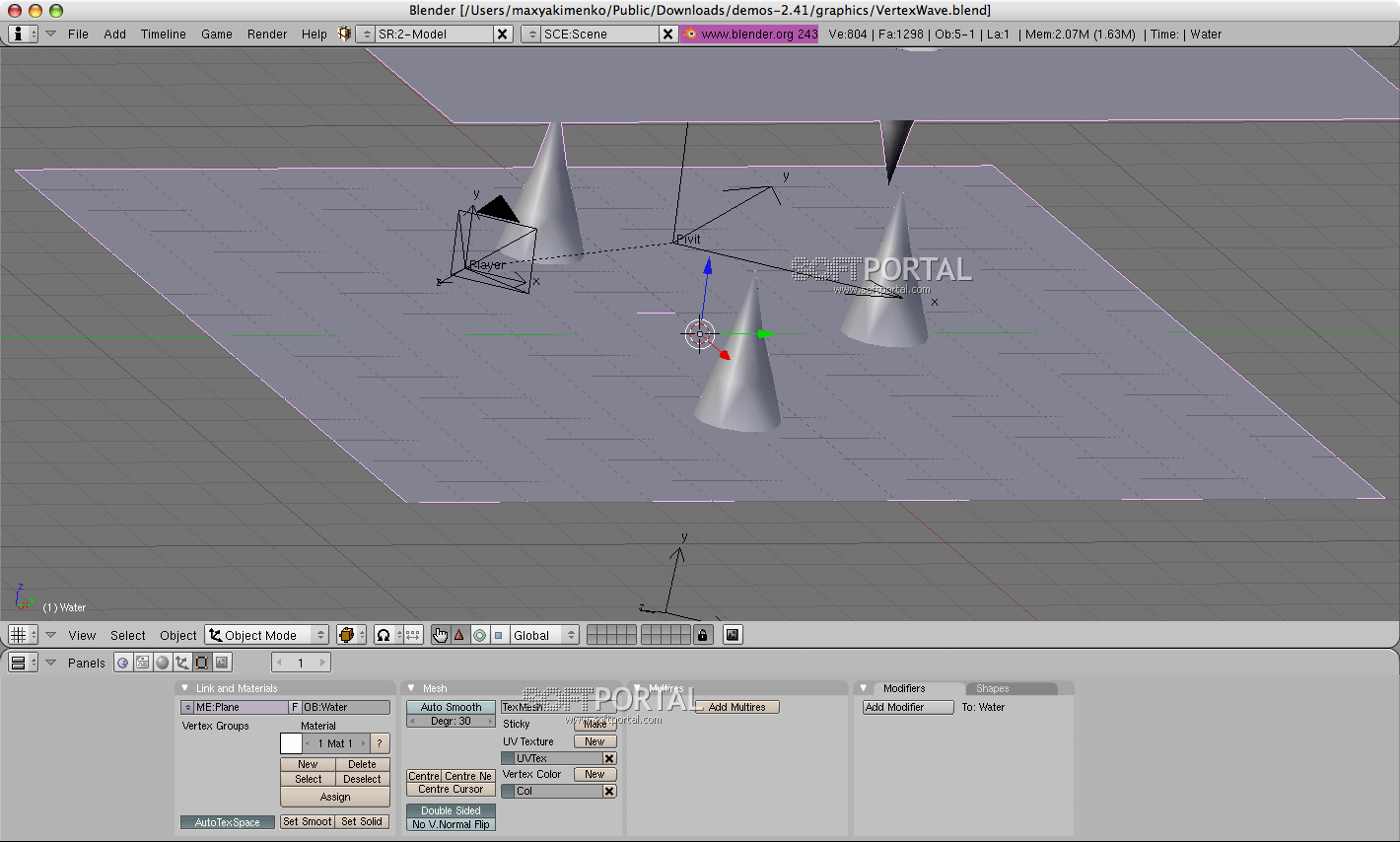Click the Add Modifier button
This screenshot has height=842, width=1400.
coord(907,707)
